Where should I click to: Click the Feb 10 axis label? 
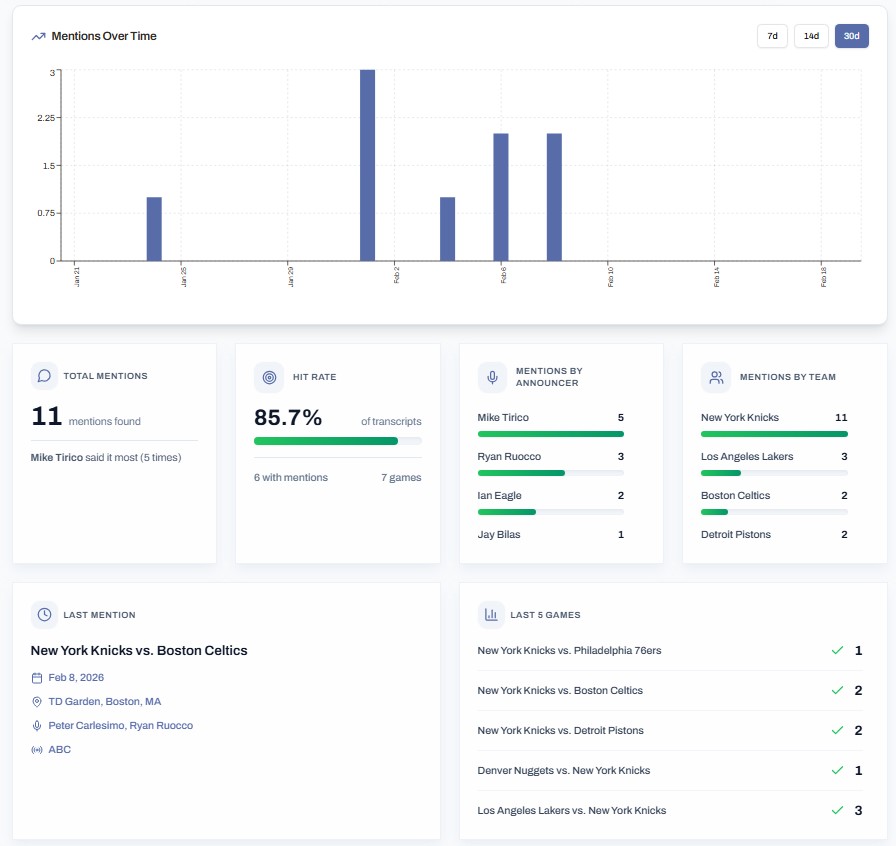coord(610,277)
